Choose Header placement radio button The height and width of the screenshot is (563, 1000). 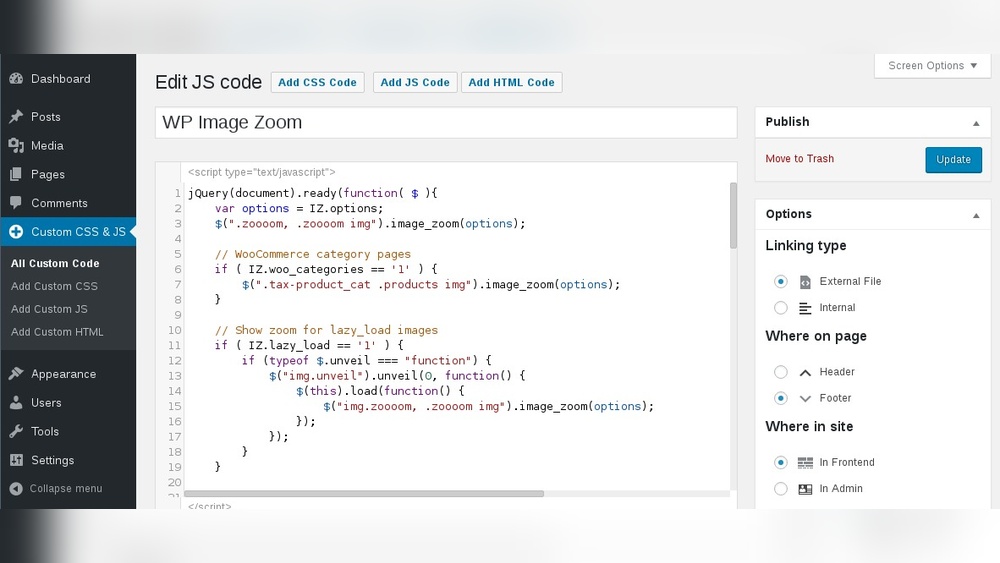point(781,372)
